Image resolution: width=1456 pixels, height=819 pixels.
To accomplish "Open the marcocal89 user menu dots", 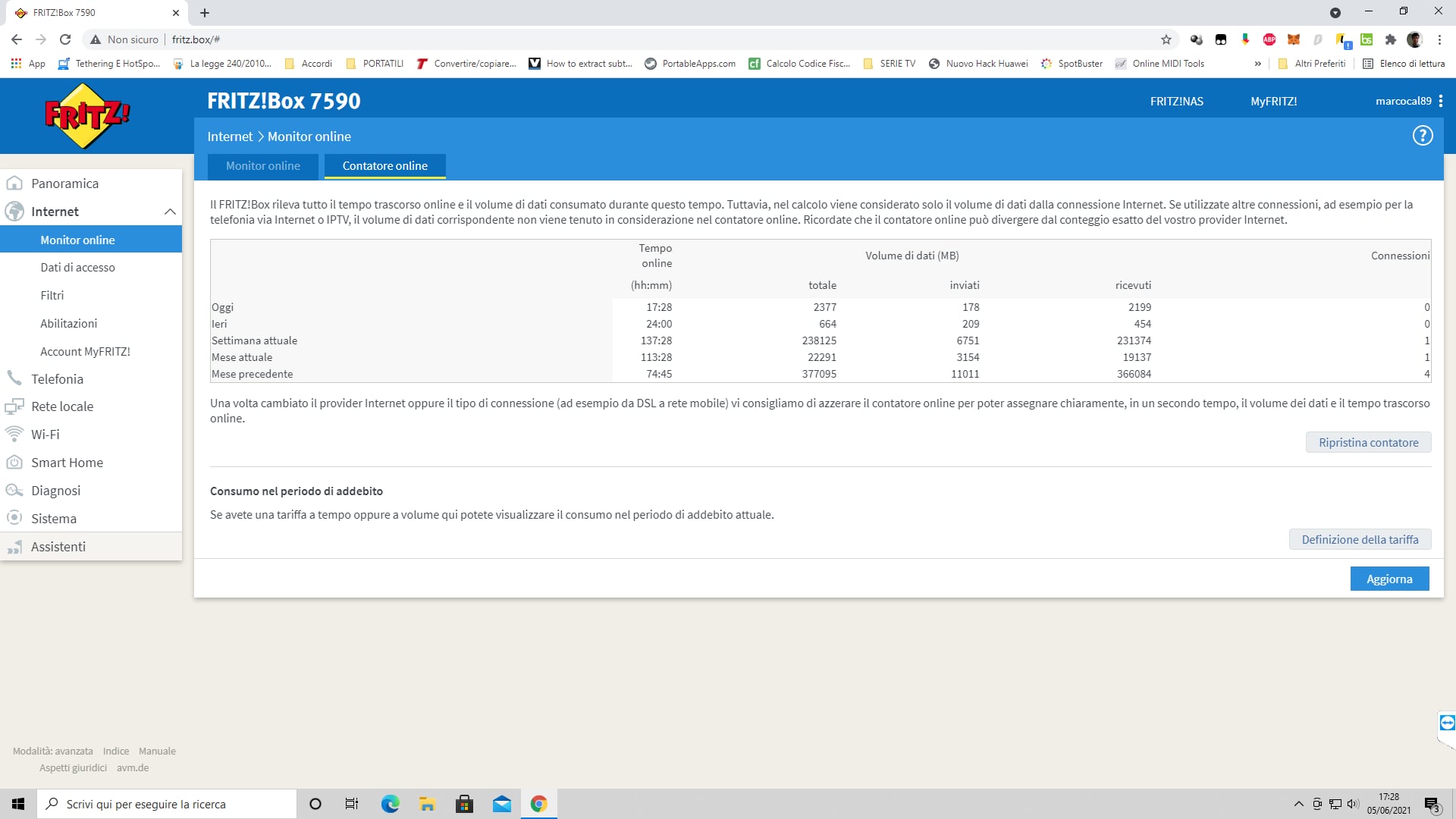I will [1441, 101].
